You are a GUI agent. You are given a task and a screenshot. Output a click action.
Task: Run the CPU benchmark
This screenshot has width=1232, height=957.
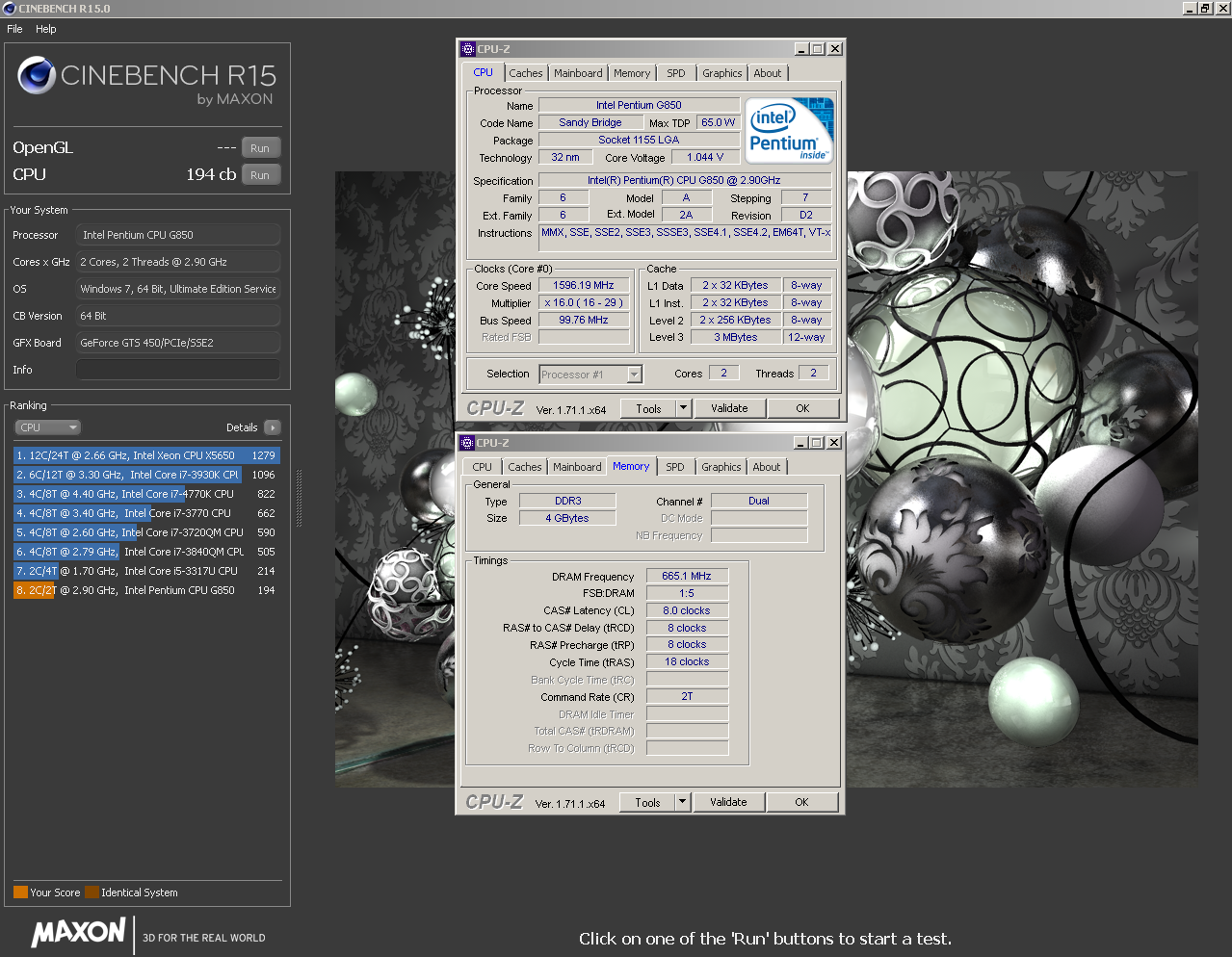260,175
